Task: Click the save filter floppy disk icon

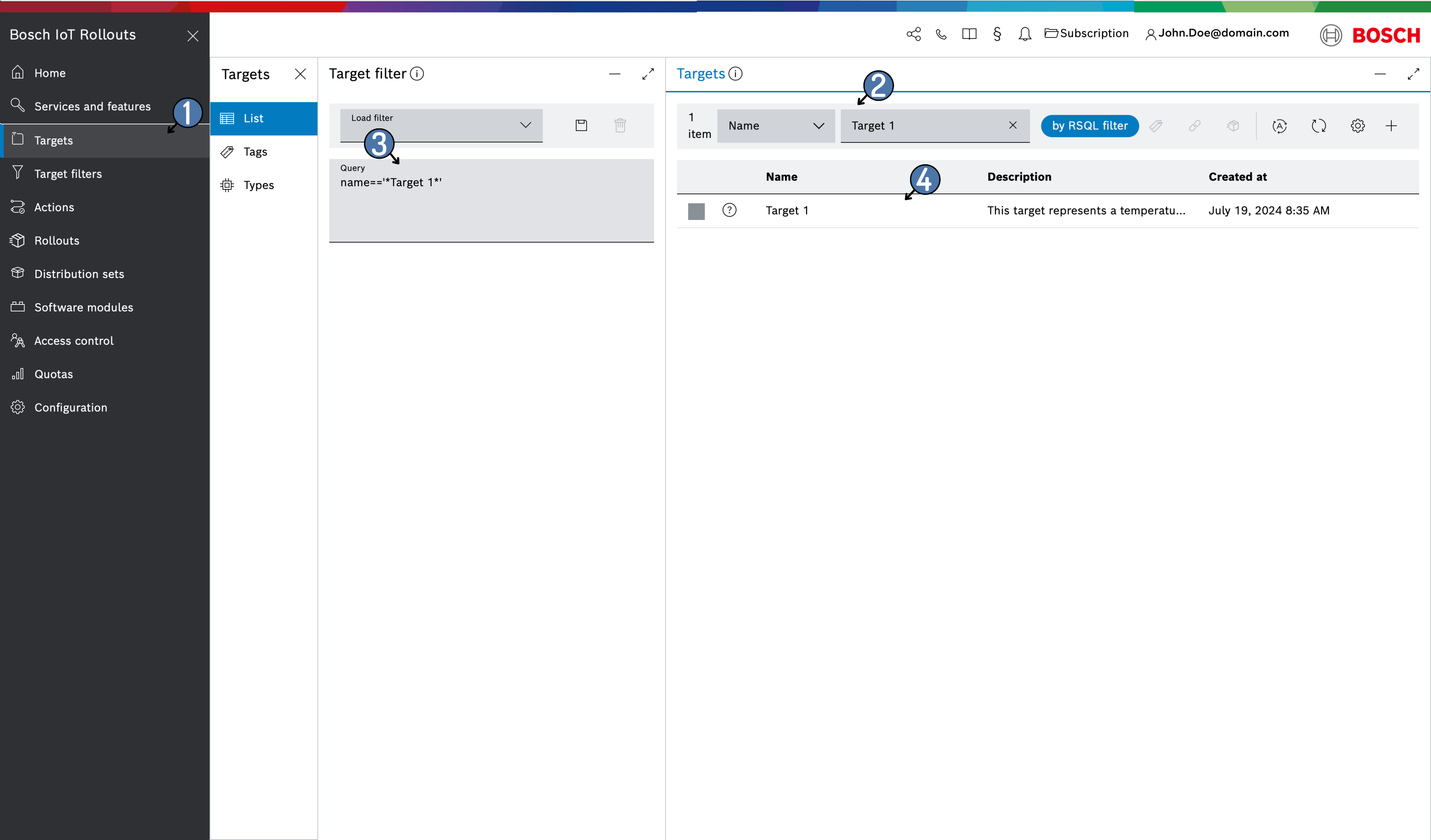Action: [581, 126]
